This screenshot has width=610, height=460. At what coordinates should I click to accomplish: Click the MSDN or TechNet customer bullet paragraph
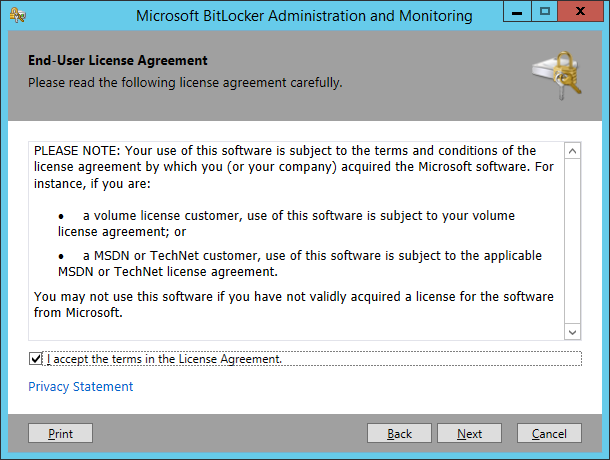click(x=300, y=263)
